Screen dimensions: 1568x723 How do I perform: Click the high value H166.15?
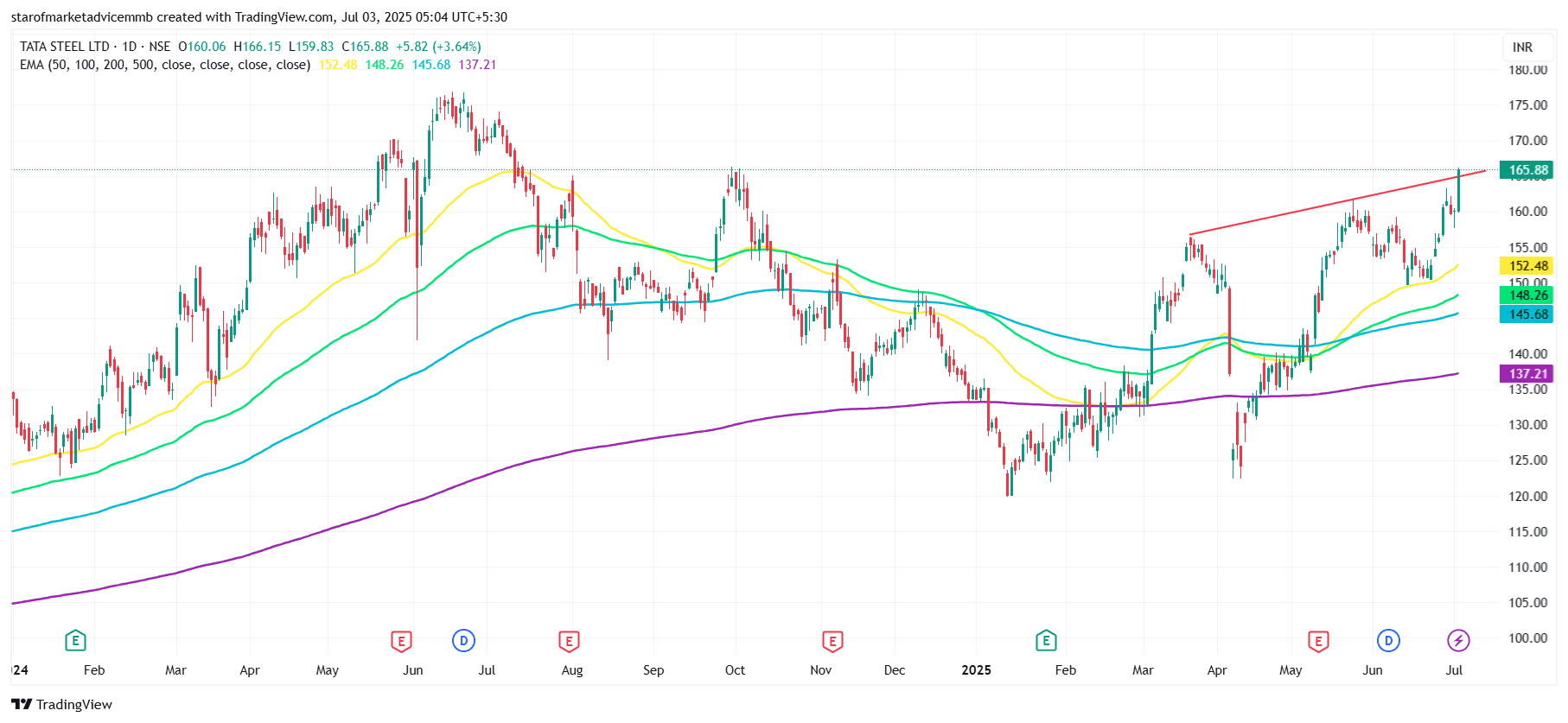tap(258, 47)
